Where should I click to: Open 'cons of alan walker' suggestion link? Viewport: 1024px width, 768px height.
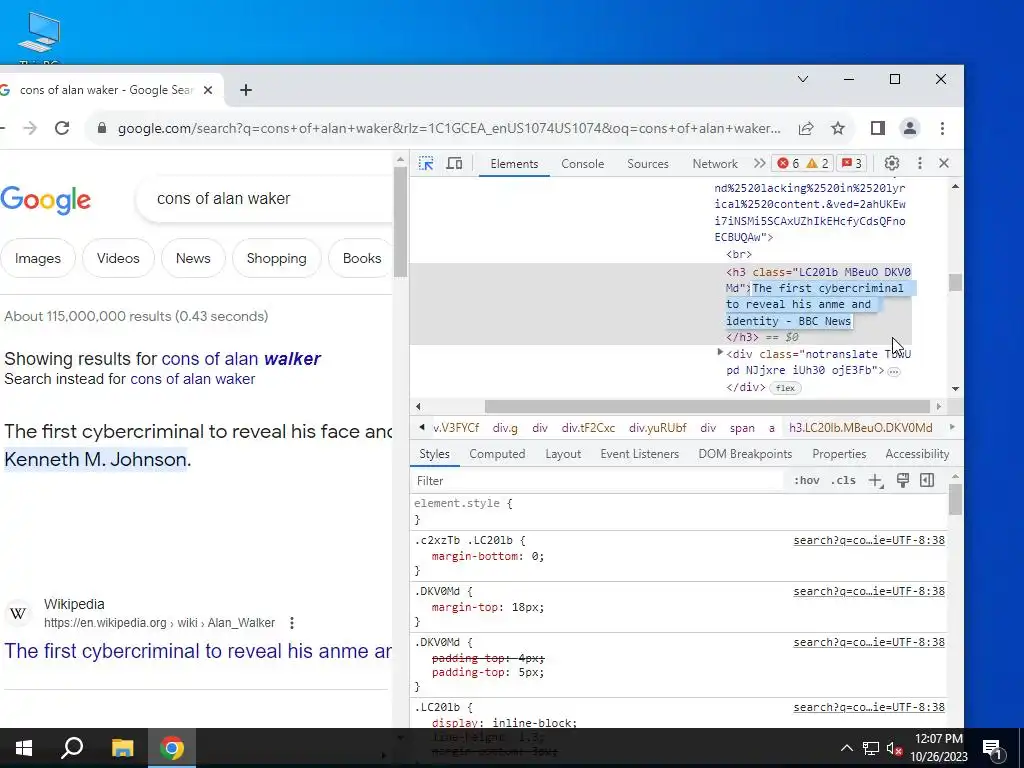tap(241, 359)
